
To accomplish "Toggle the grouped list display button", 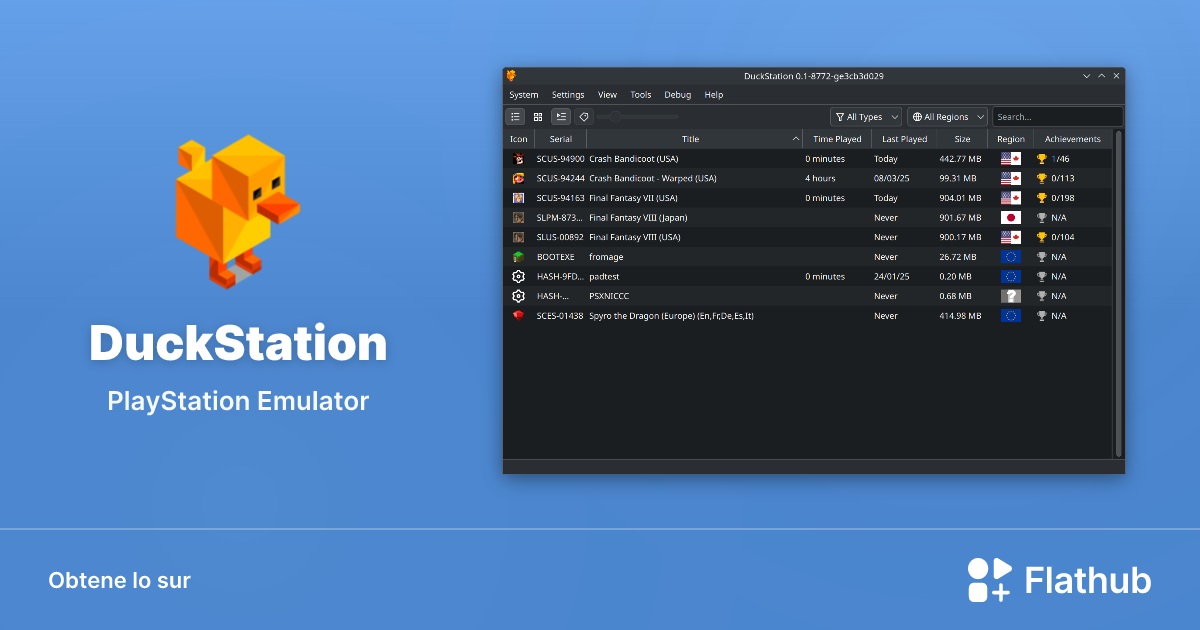I will click(561, 116).
